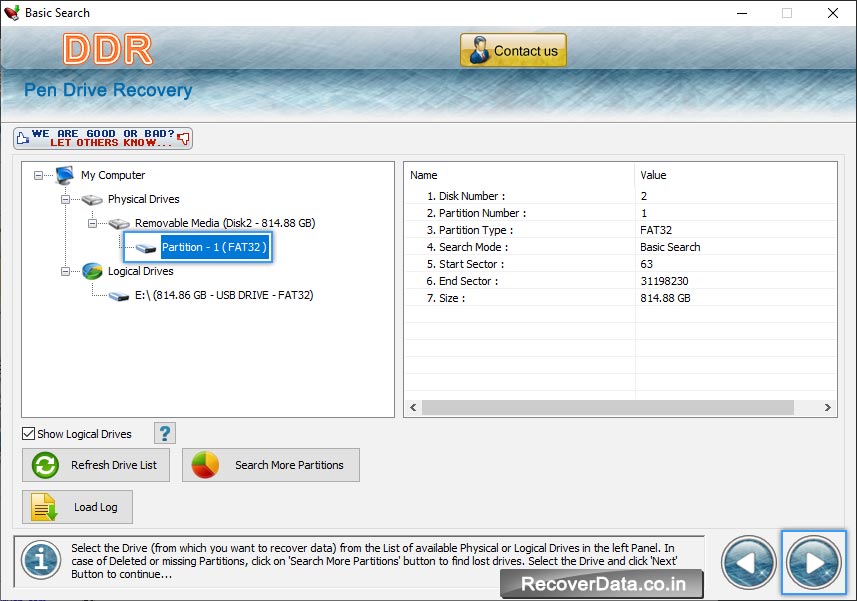
Task: Click the details pane scroll-left arrow
Action: pos(413,407)
